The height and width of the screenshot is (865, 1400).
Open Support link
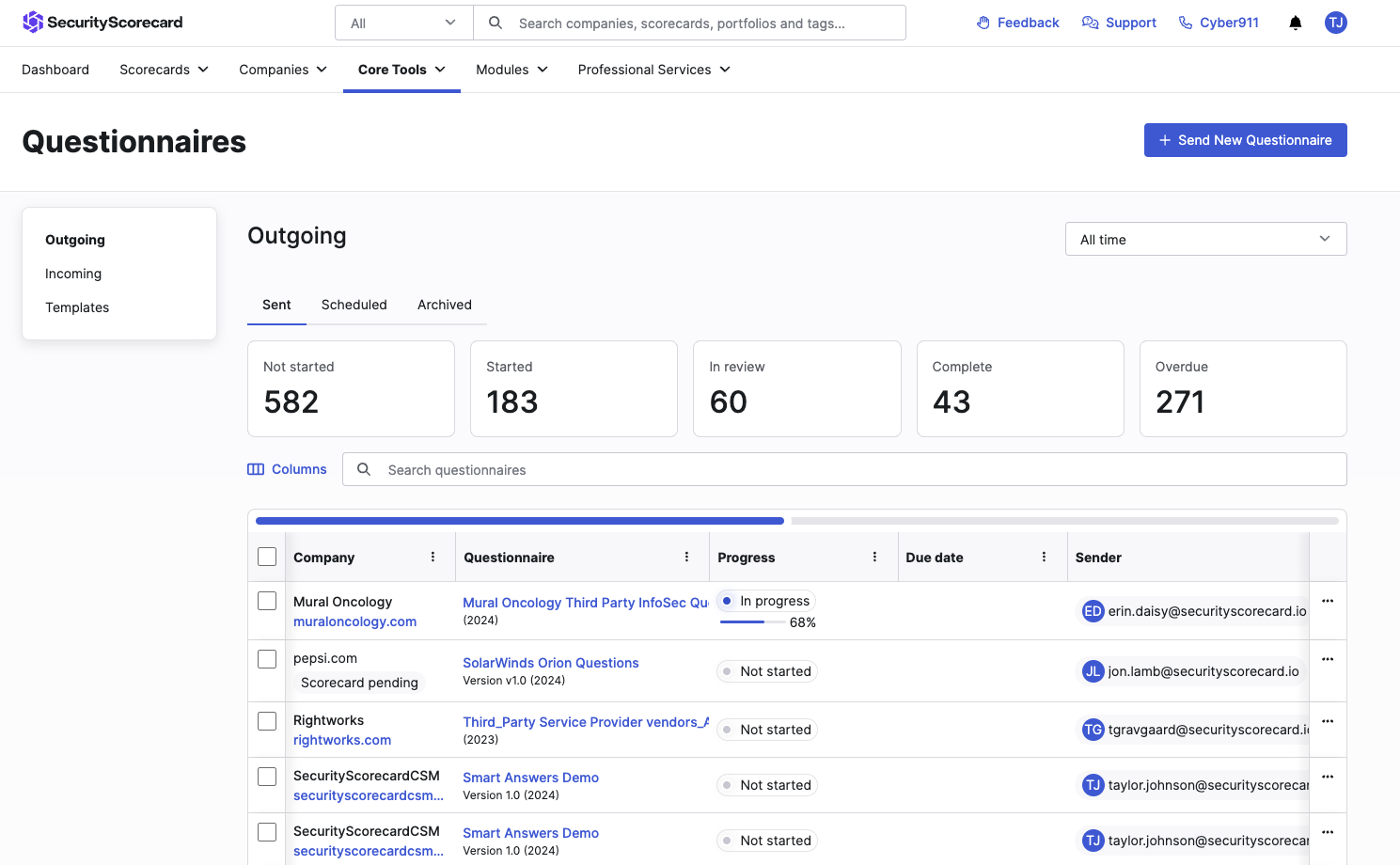pyautogui.click(x=1119, y=23)
